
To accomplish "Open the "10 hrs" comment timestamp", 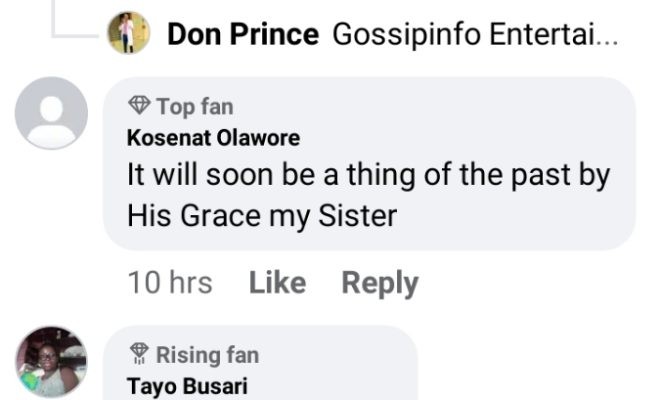I will [170, 283].
